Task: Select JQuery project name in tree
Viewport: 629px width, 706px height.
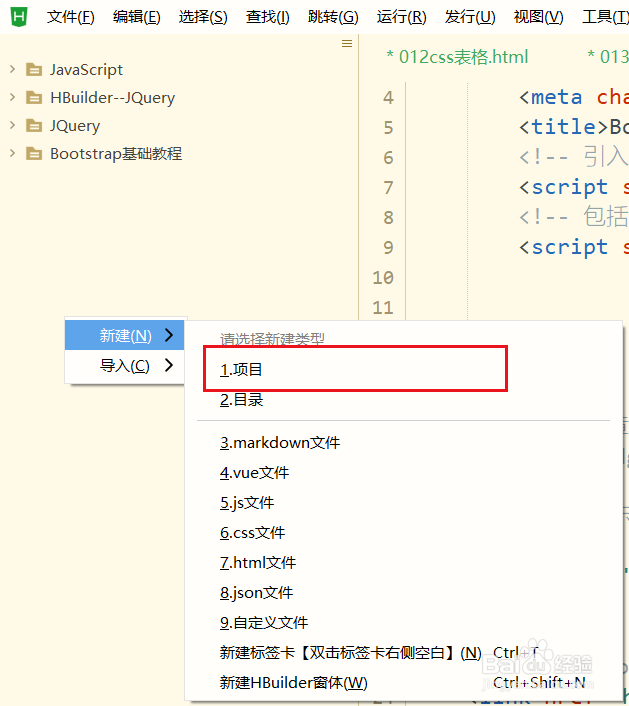Action: (75, 126)
